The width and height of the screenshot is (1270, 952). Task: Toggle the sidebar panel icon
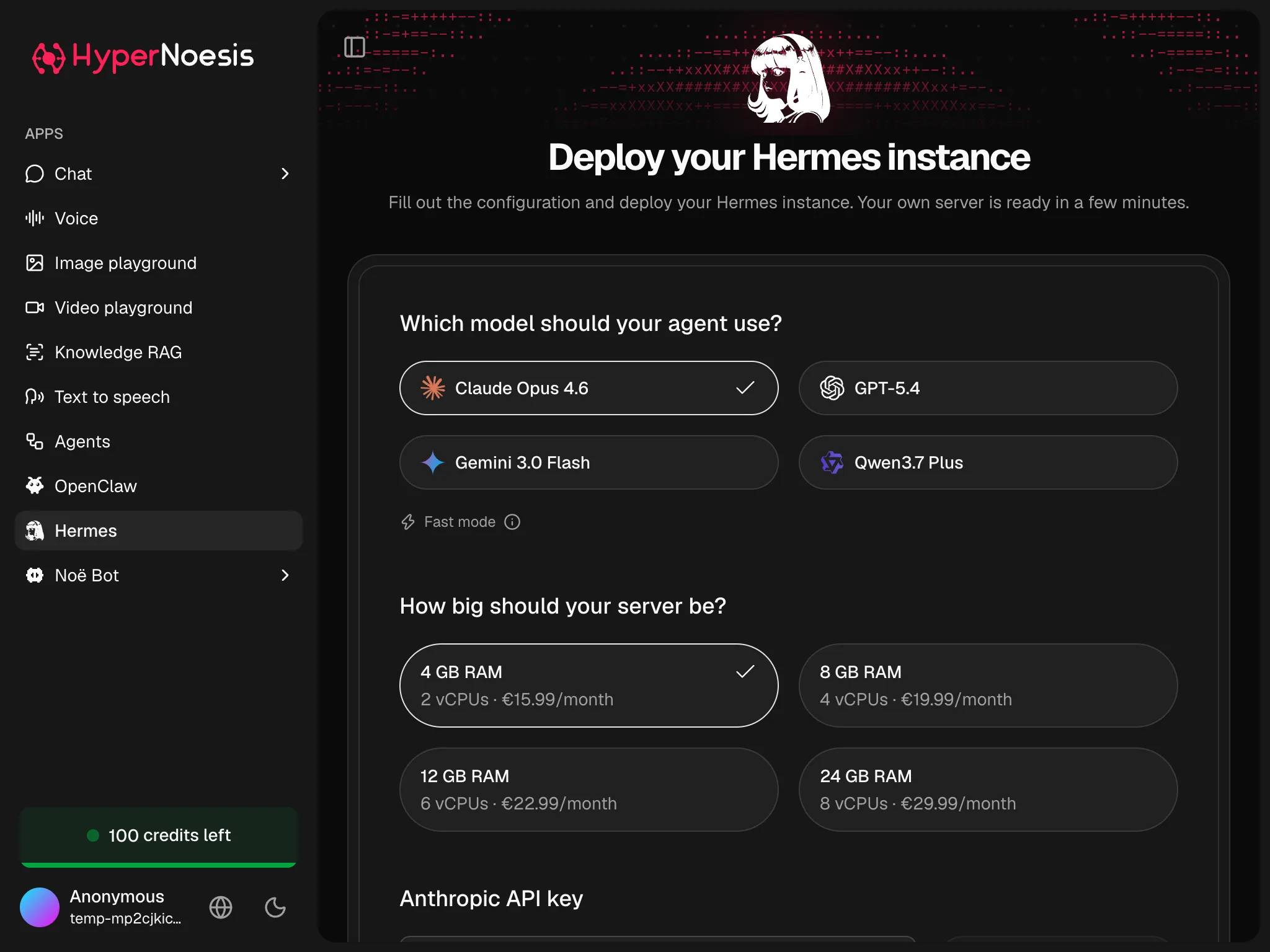pyautogui.click(x=355, y=47)
